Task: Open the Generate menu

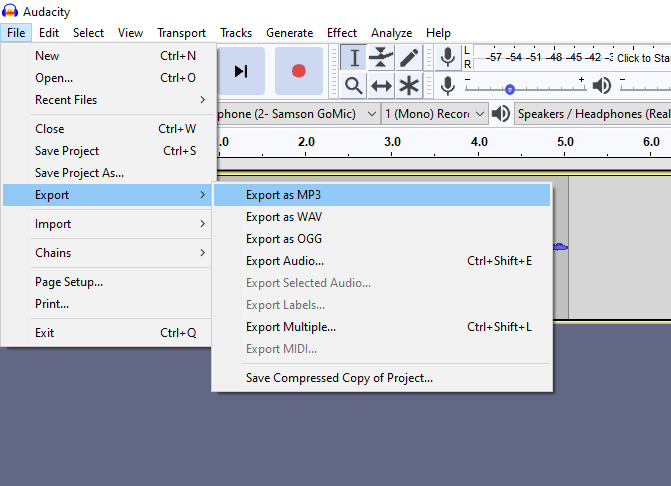Action: click(289, 33)
